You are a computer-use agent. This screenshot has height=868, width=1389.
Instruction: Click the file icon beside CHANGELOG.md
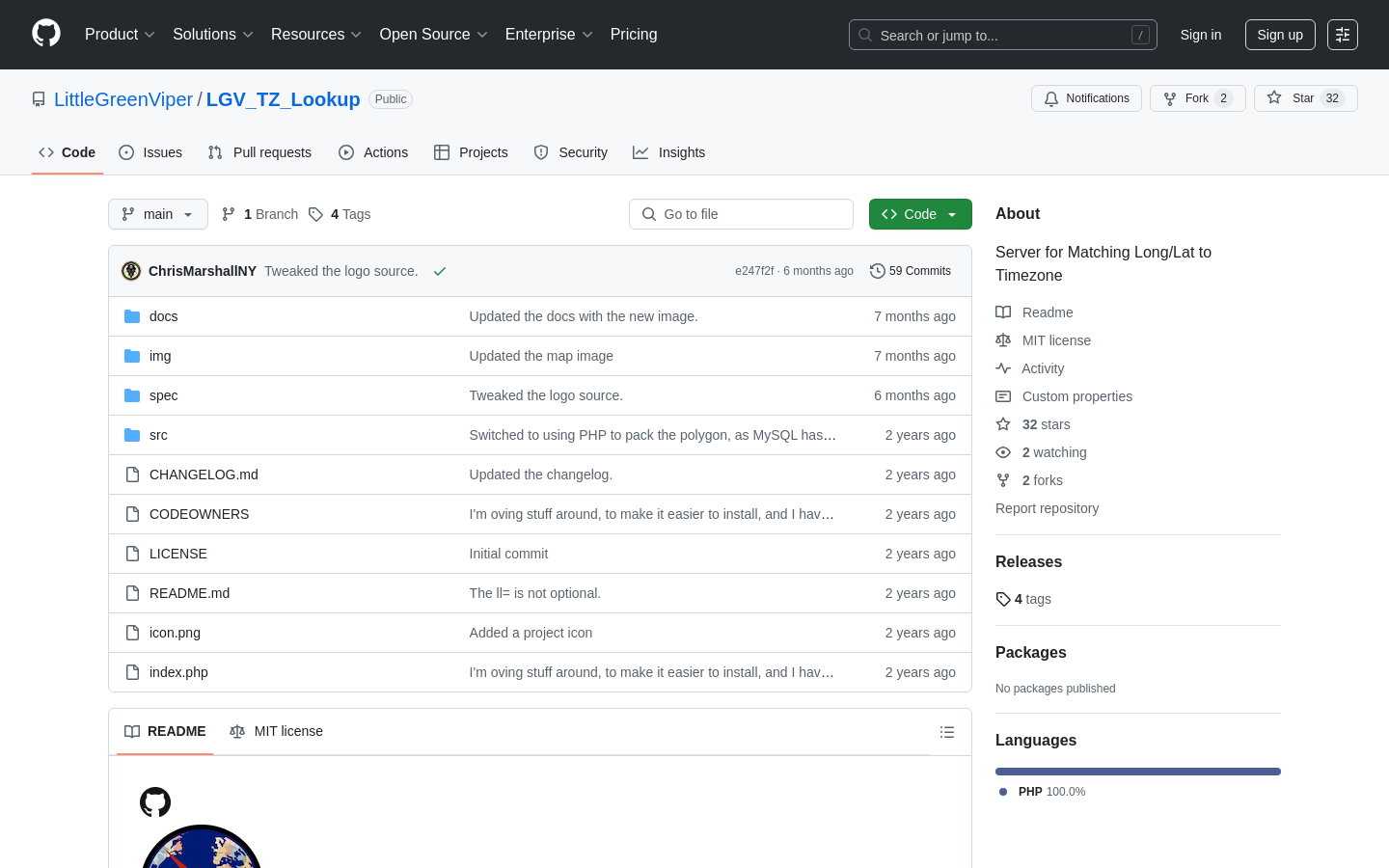(x=132, y=475)
